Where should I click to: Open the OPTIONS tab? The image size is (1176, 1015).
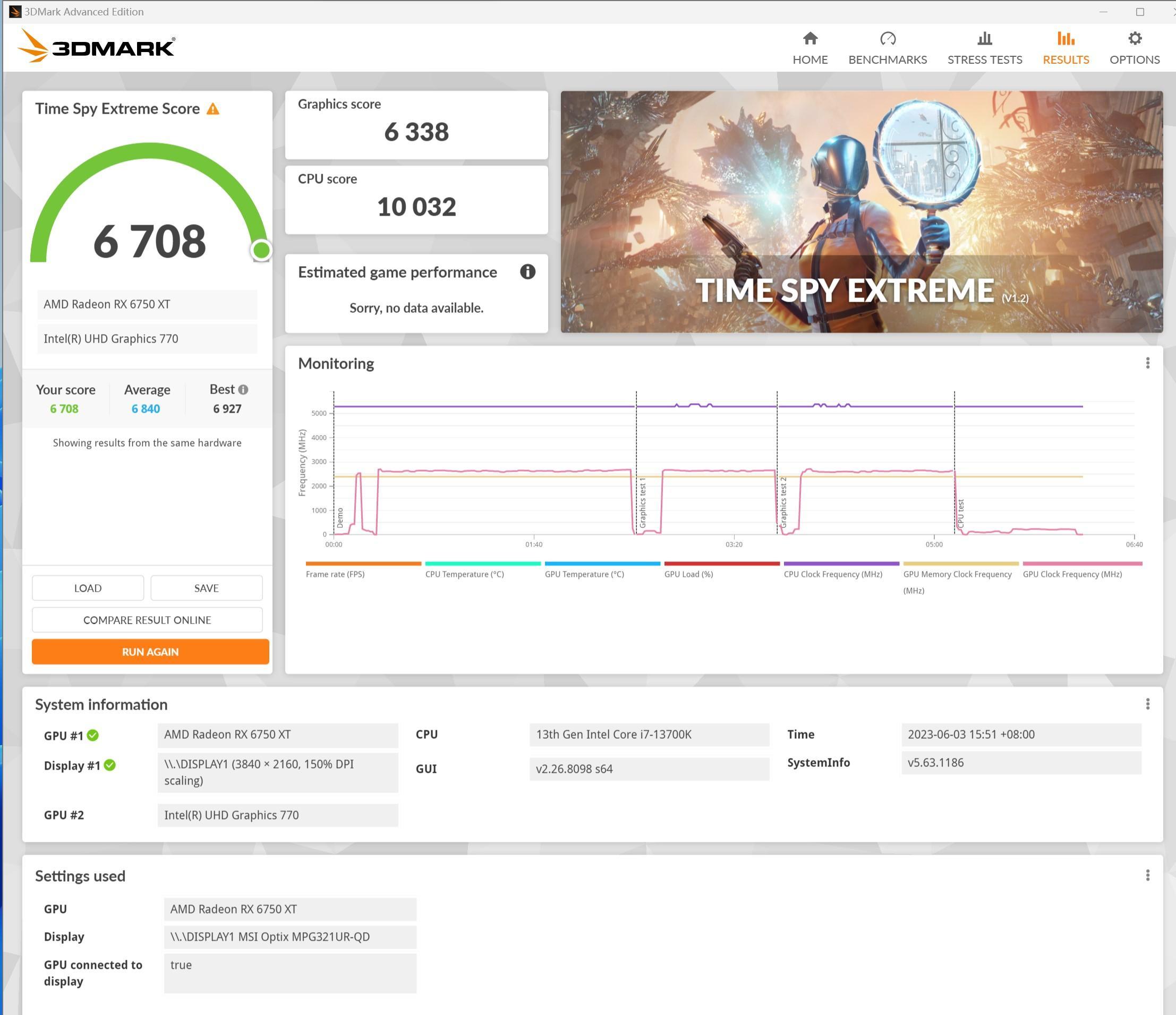click(x=1134, y=49)
